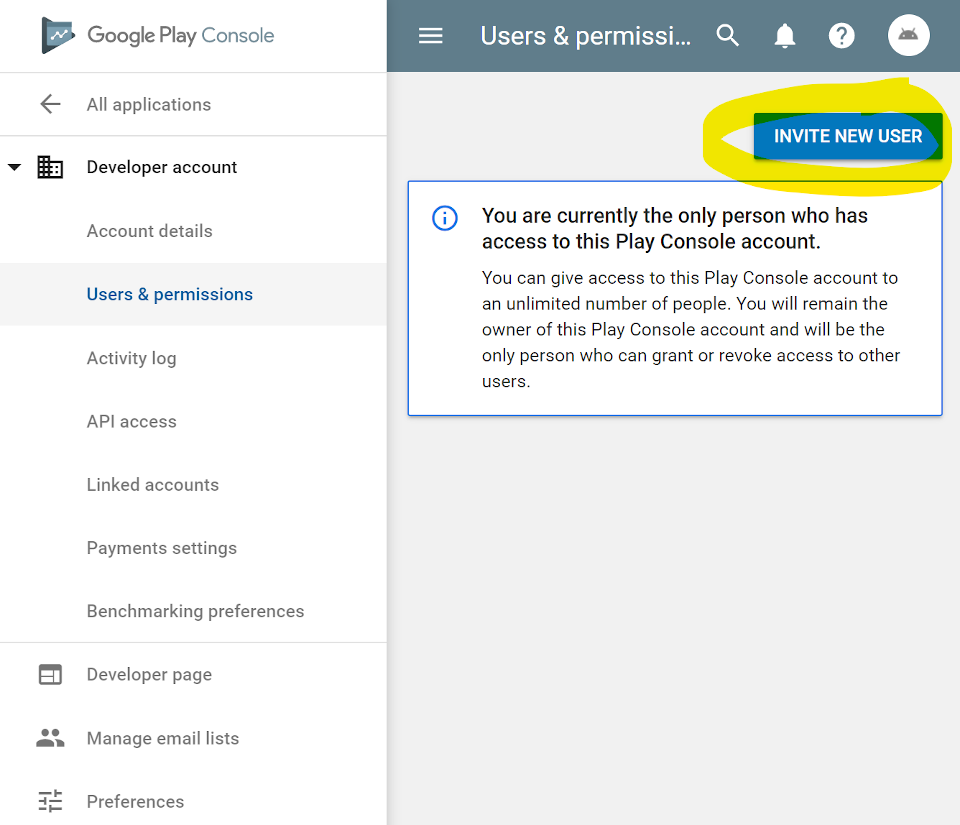
Task: Open API access settings
Action: (132, 422)
